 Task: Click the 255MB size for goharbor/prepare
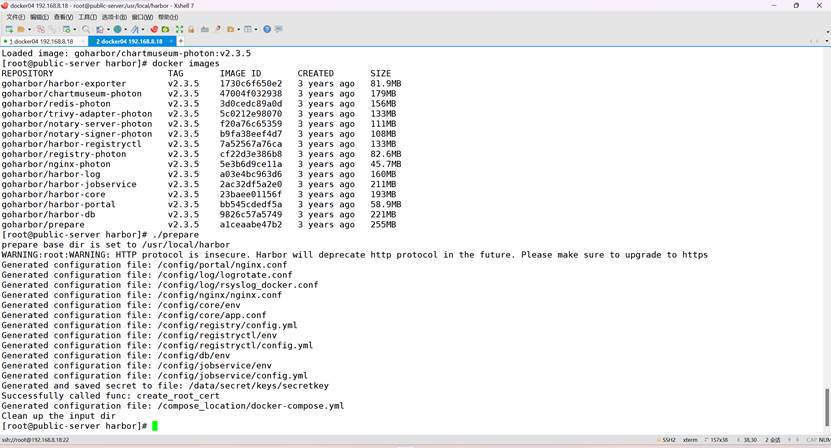[x=383, y=224]
